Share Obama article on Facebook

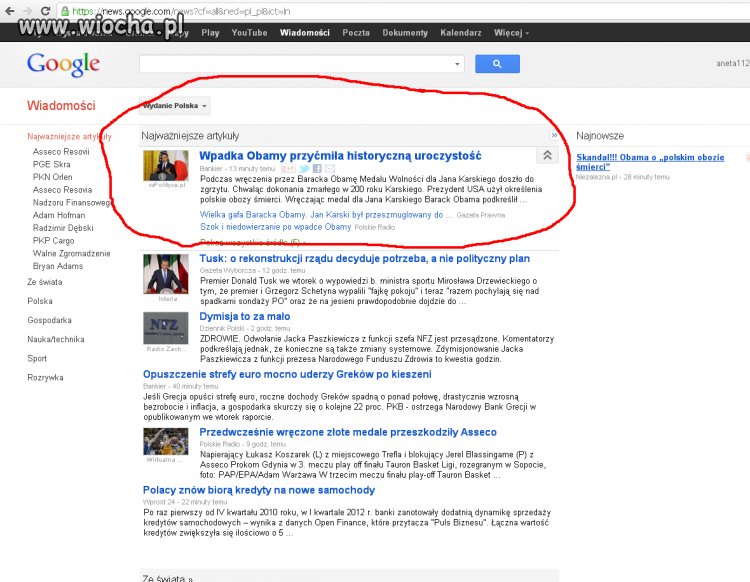[x=317, y=168]
